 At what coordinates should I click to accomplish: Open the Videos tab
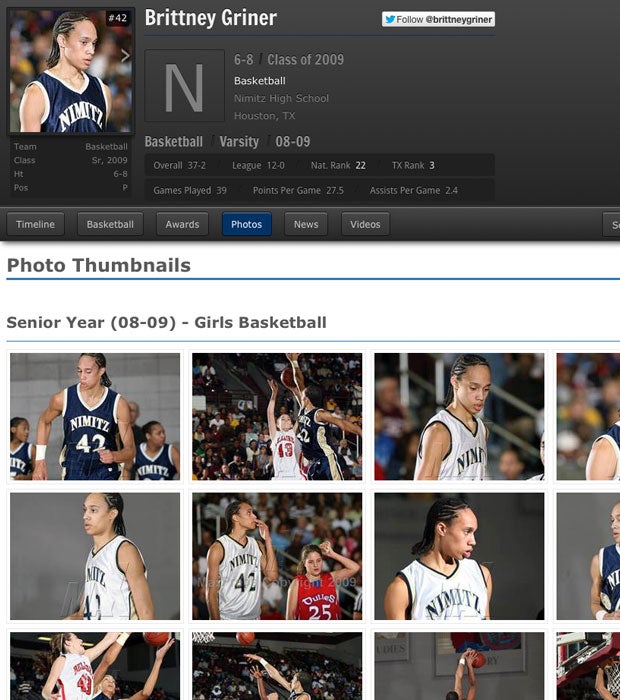(365, 224)
